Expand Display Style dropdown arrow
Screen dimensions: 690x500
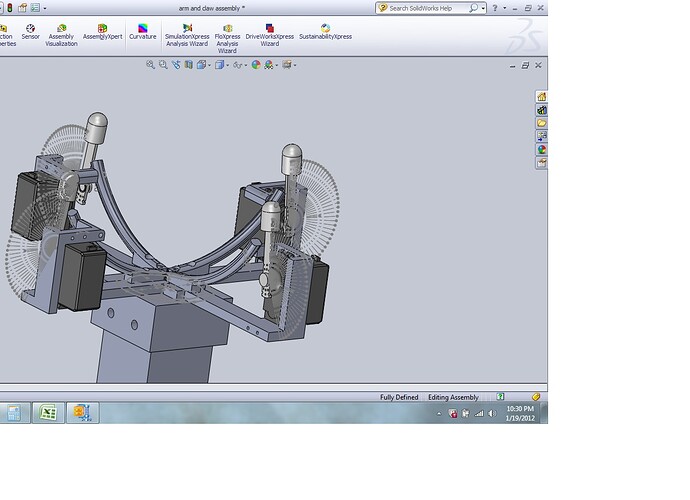(228, 65)
